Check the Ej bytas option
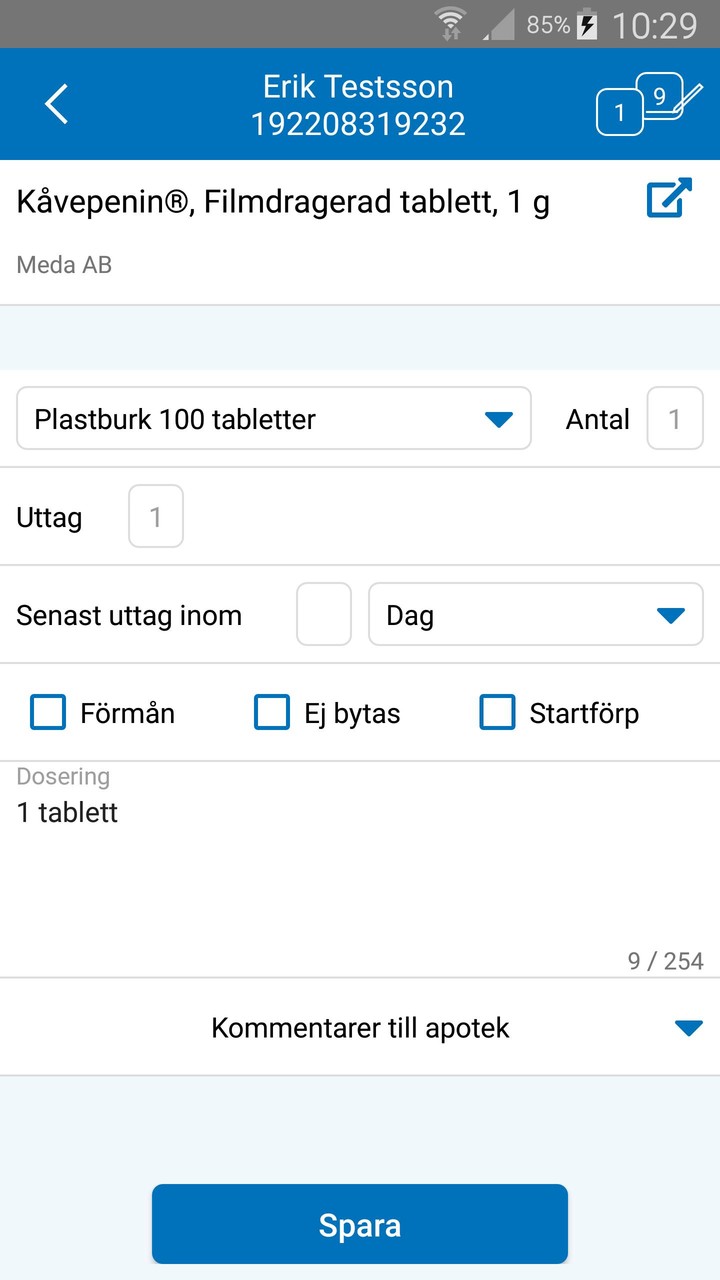This screenshot has width=720, height=1280. point(271,712)
